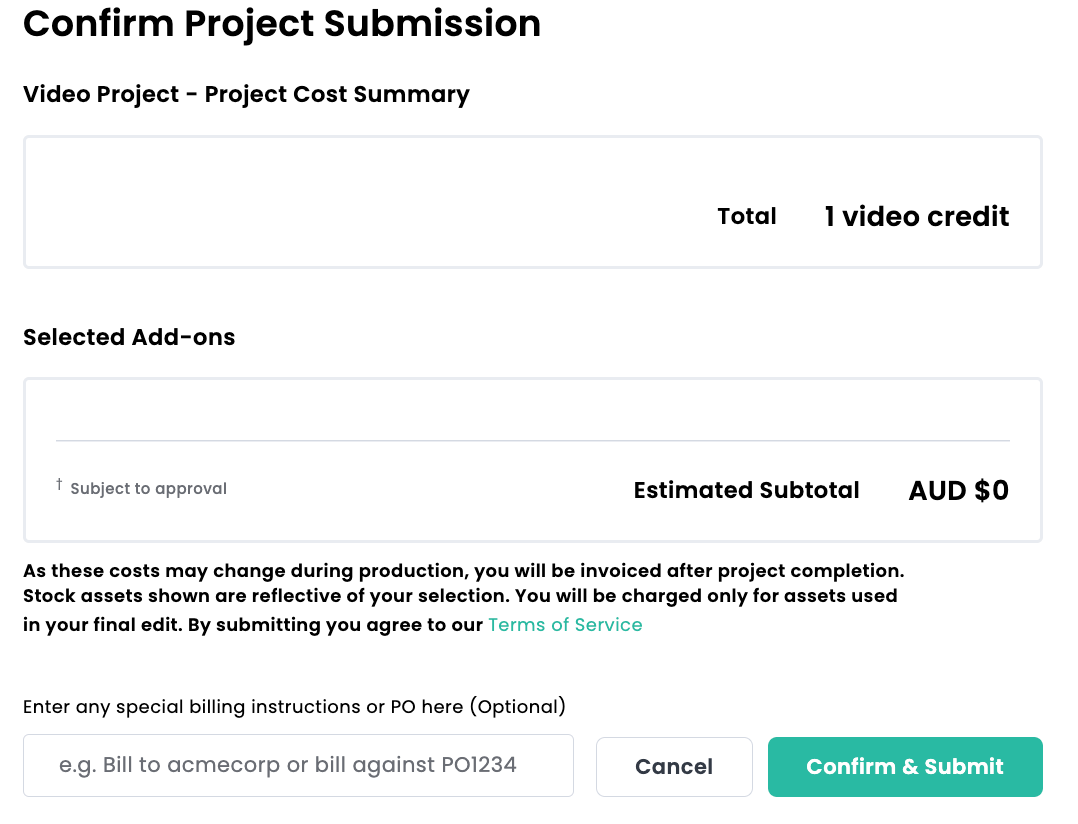Click the divider line in add-ons box
1078x824 pixels.
[533, 441]
